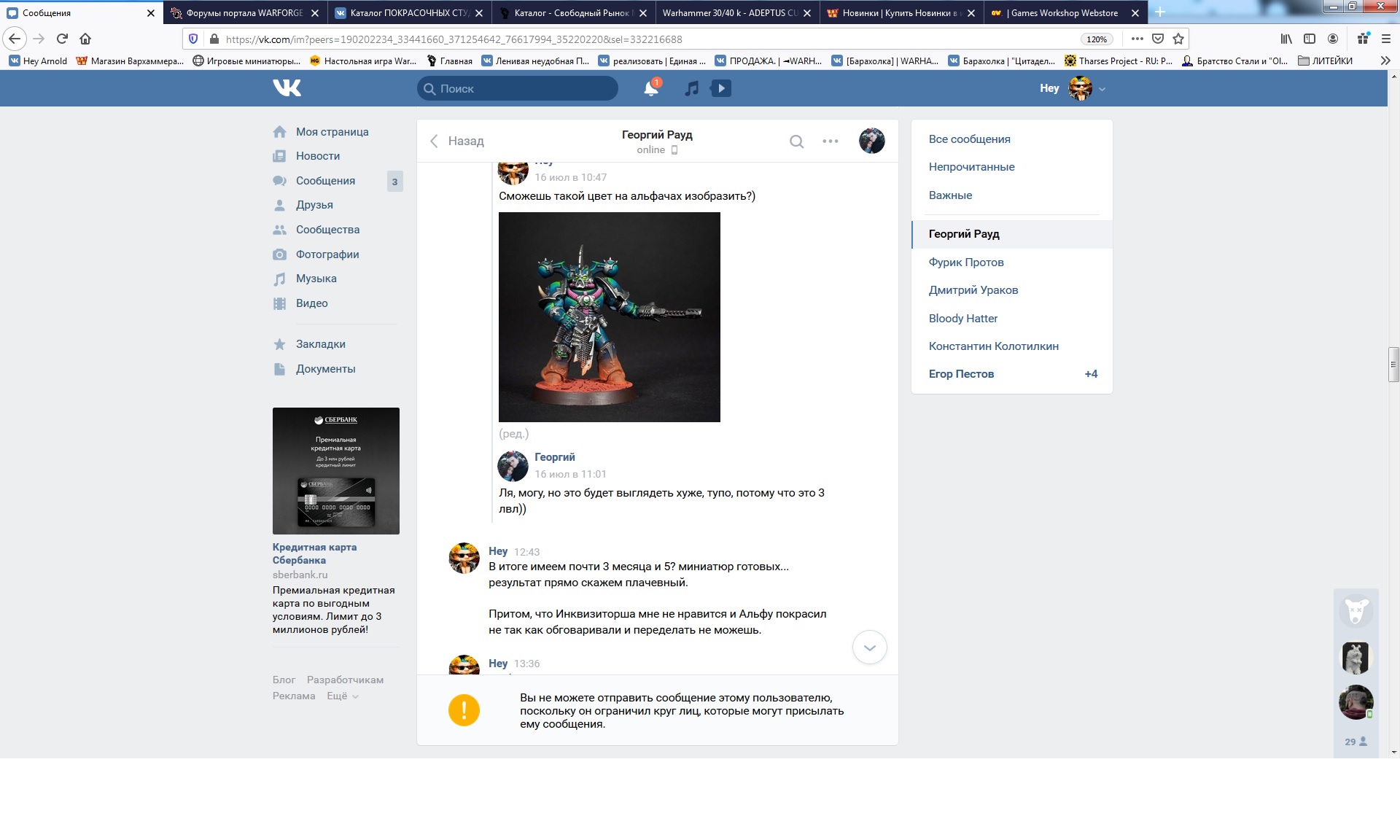Bookmark this page with star icon
The height and width of the screenshot is (840, 1400).
pos(1178,39)
